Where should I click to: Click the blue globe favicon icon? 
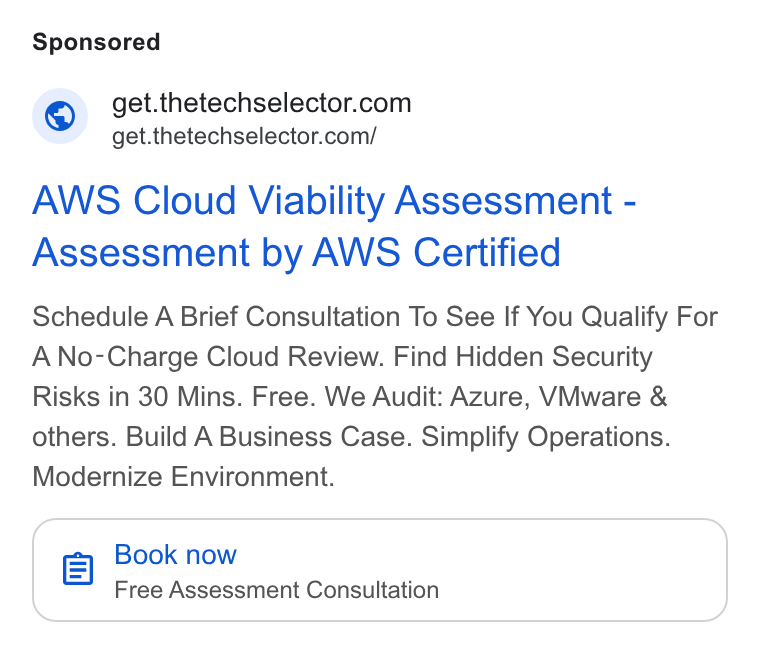pyautogui.click(x=60, y=116)
